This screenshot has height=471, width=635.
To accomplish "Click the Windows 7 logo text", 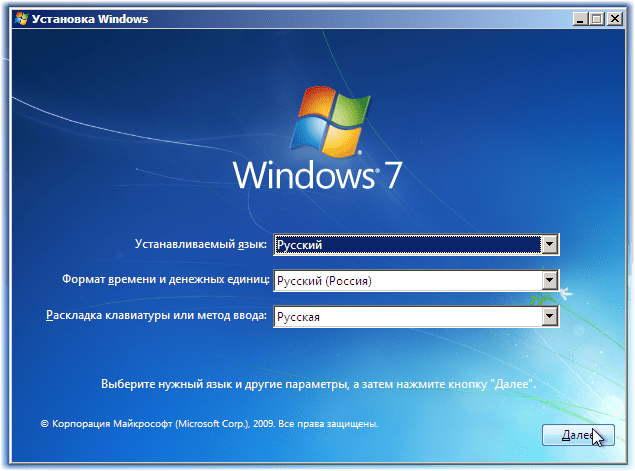I will [318, 175].
